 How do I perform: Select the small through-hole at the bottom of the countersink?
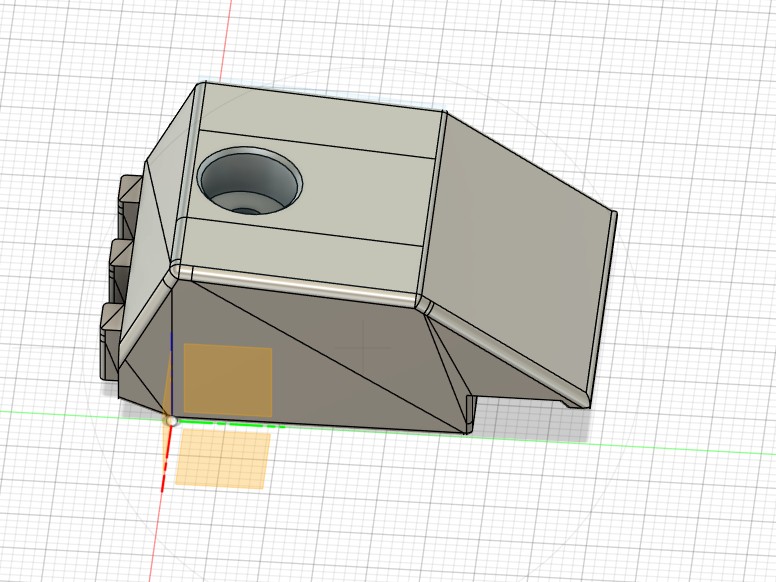246,211
